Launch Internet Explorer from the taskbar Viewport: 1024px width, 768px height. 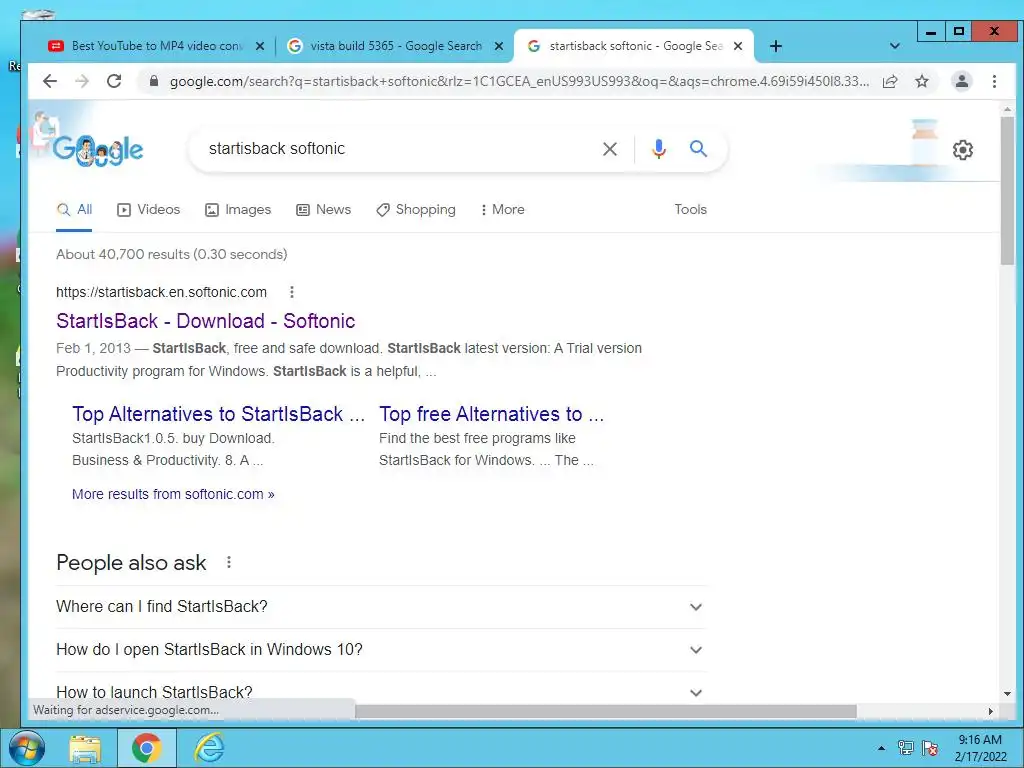[x=209, y=748]
